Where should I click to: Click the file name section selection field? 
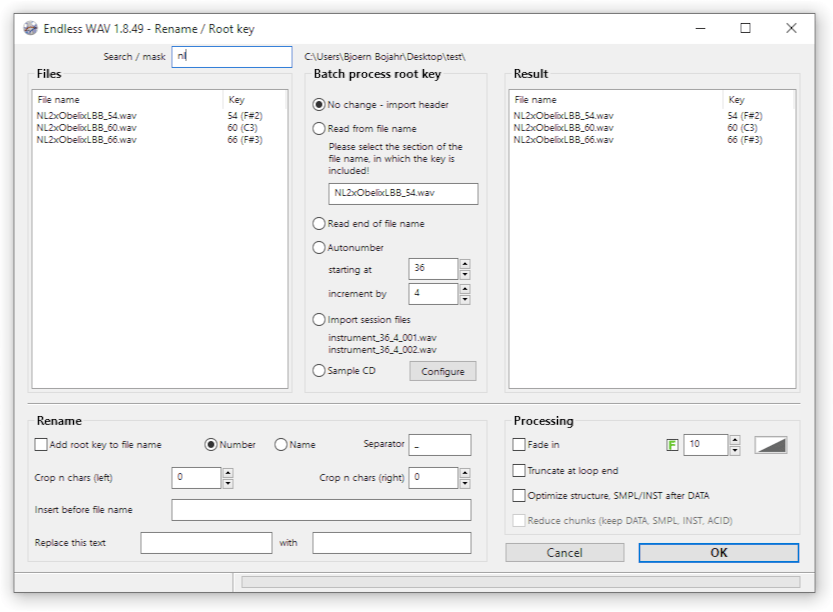[x=403, y=194]
